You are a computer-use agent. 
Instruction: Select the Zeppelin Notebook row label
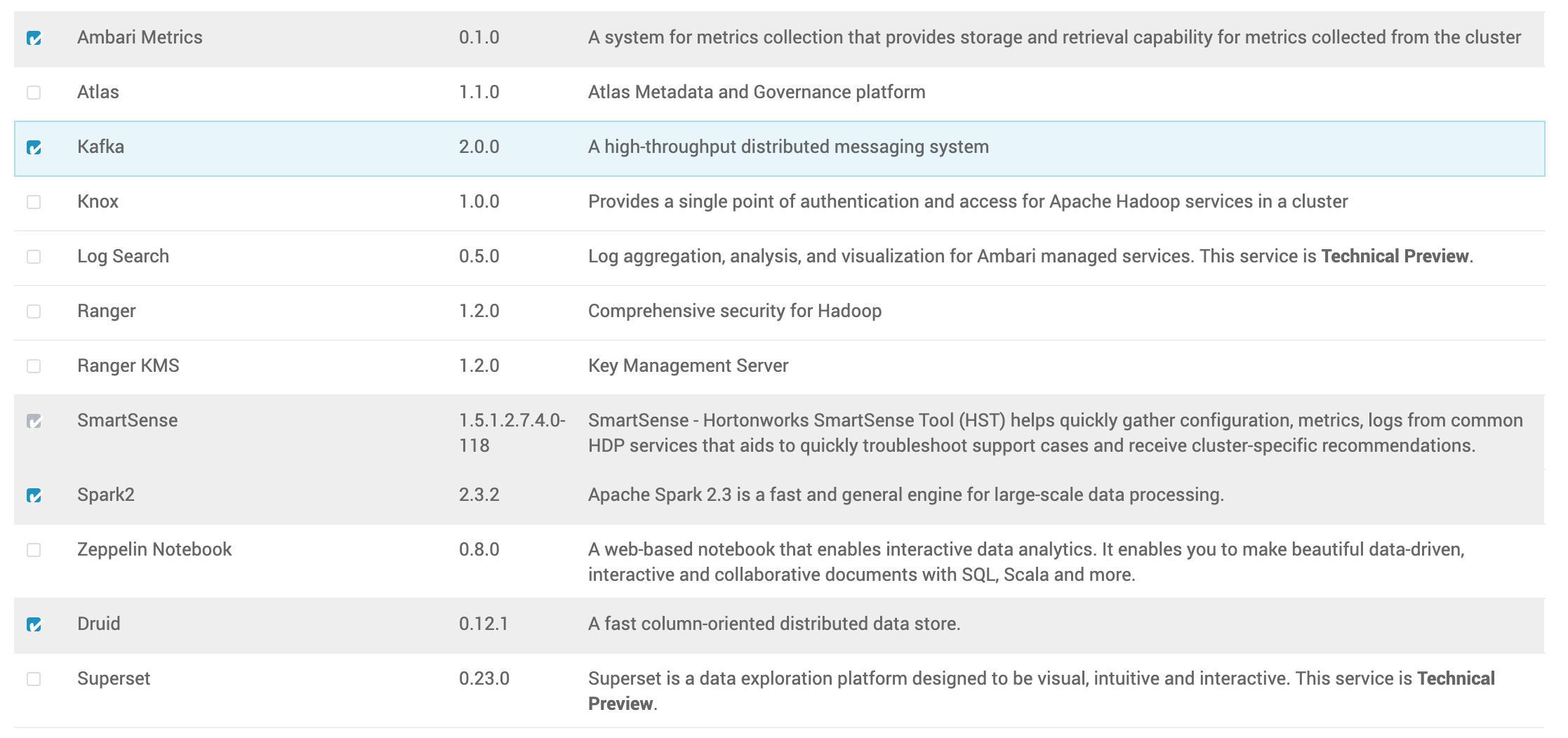154,549
